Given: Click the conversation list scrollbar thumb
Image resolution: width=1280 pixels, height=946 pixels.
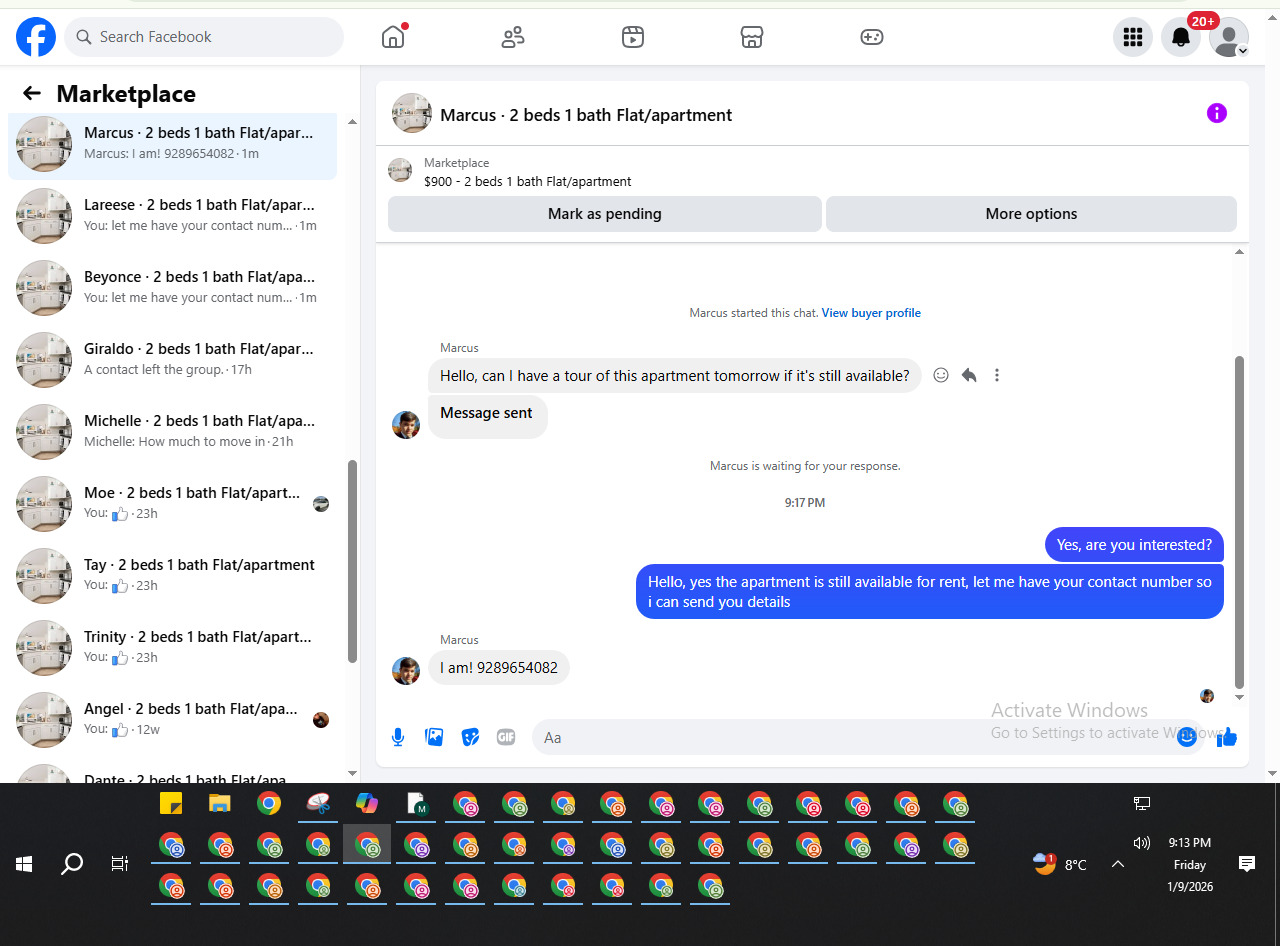Looking at the screenshot, I should (x=352, y=561).
